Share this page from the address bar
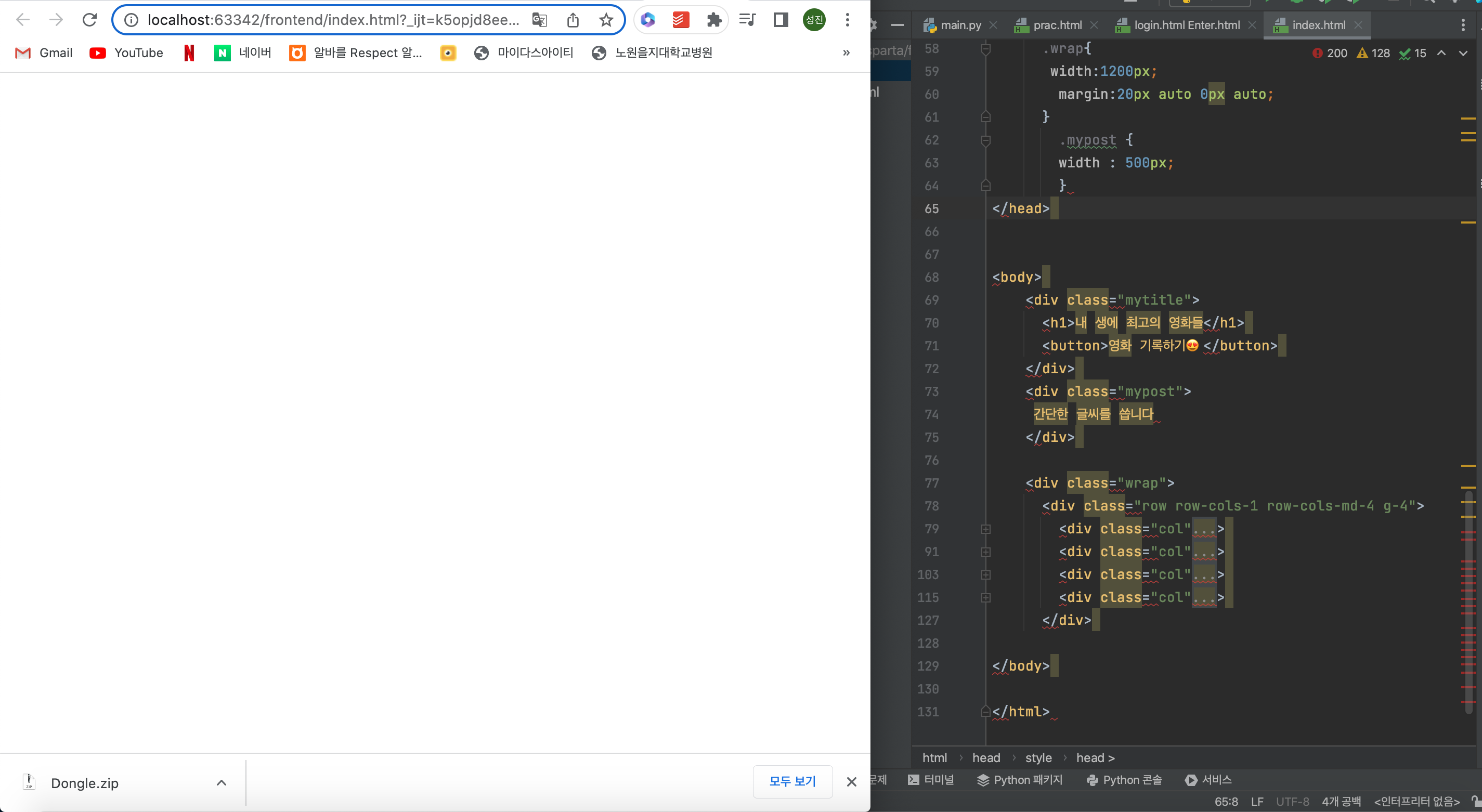 (573, 20)
